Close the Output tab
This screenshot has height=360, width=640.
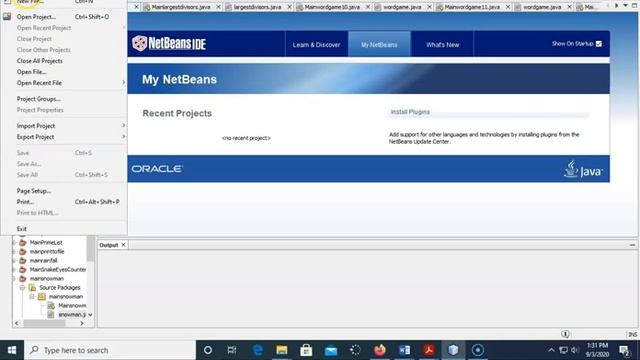pyautogui.click(x=123, y=245)
